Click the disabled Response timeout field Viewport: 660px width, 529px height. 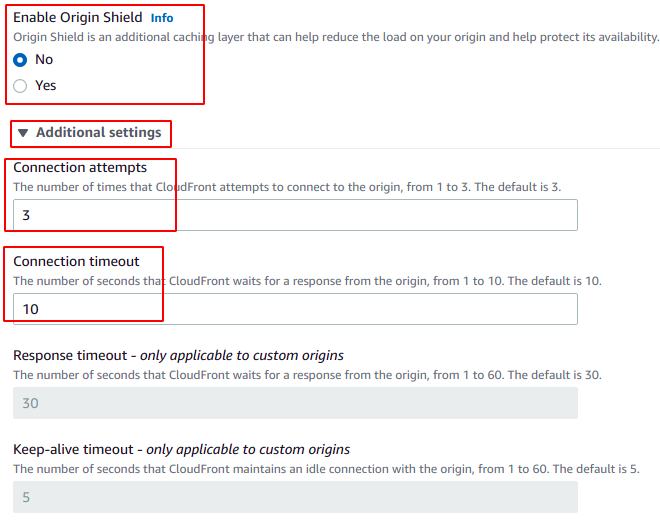pos(295,402)
